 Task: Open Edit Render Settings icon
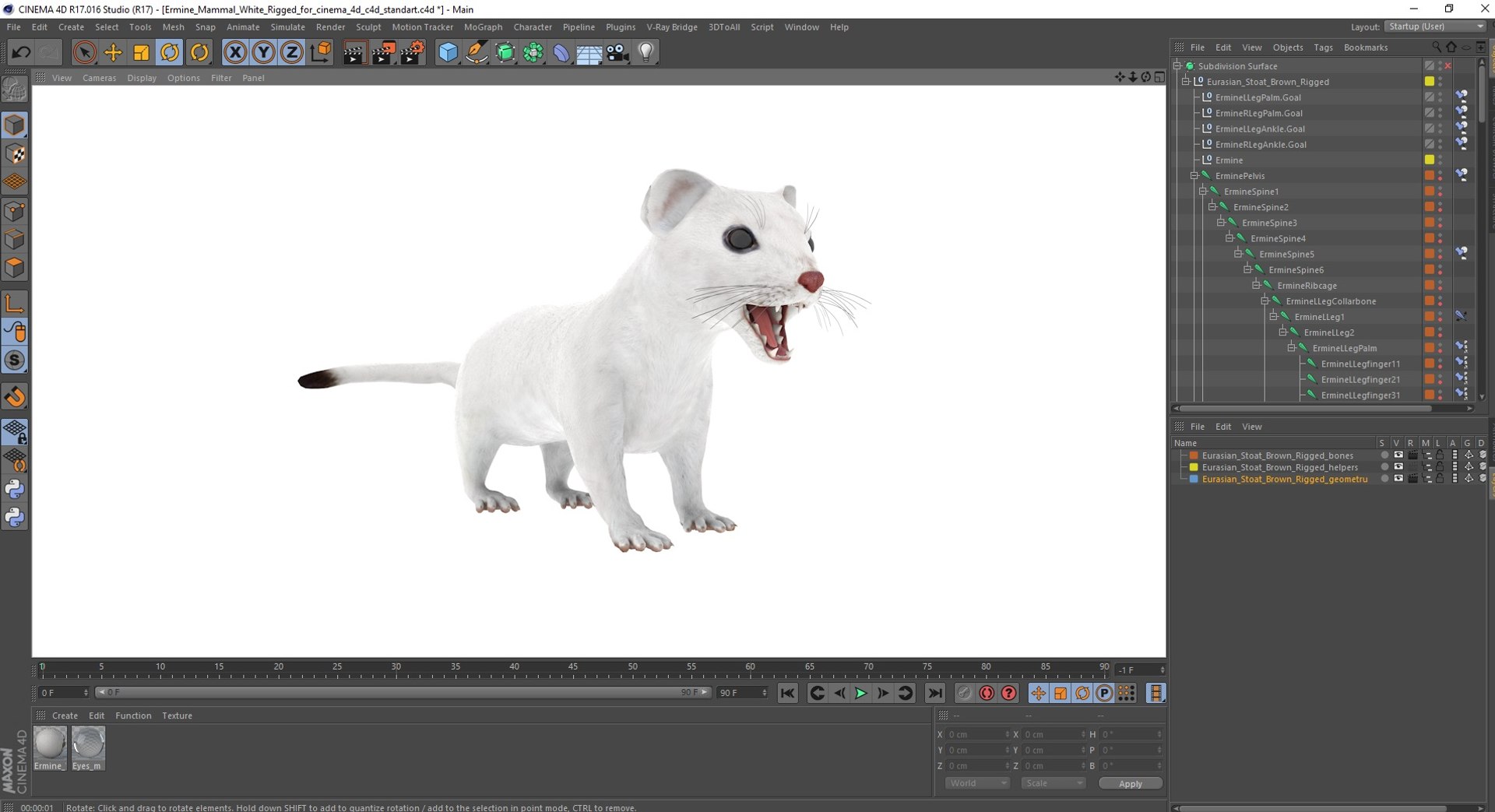pos(412,52)
